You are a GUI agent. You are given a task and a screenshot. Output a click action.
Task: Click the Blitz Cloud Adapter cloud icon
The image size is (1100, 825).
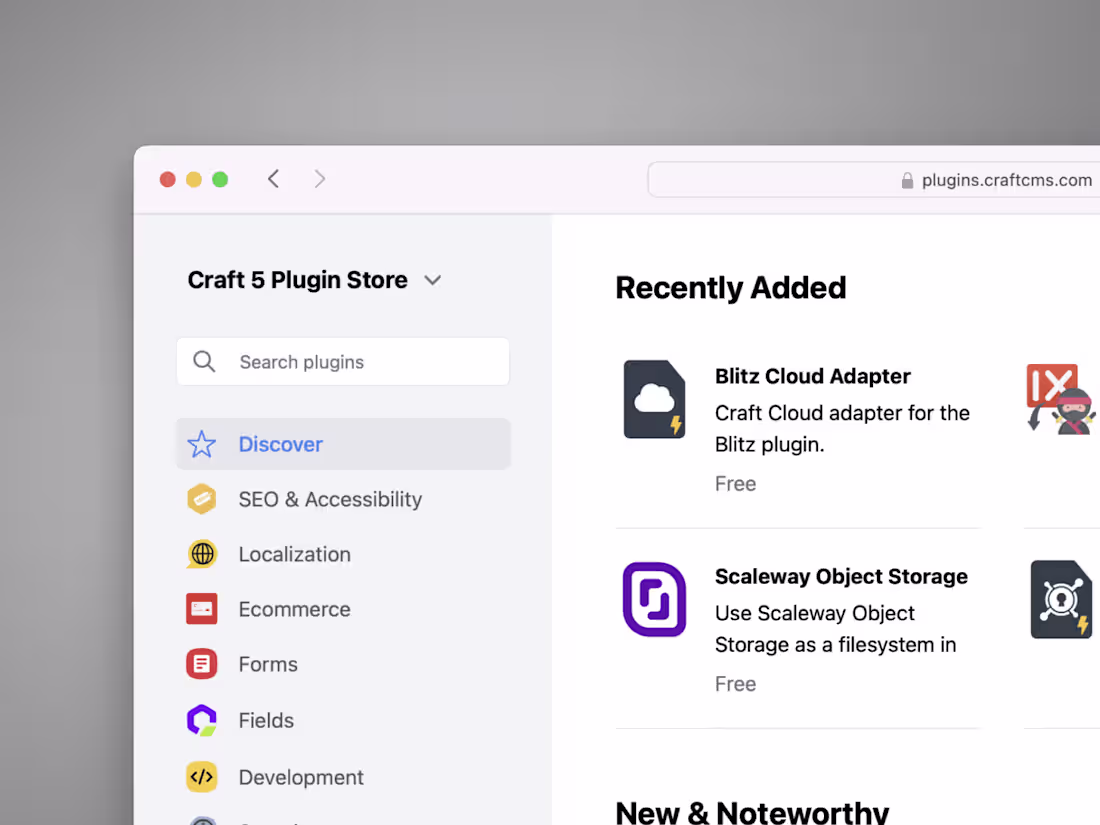(655, 398)
